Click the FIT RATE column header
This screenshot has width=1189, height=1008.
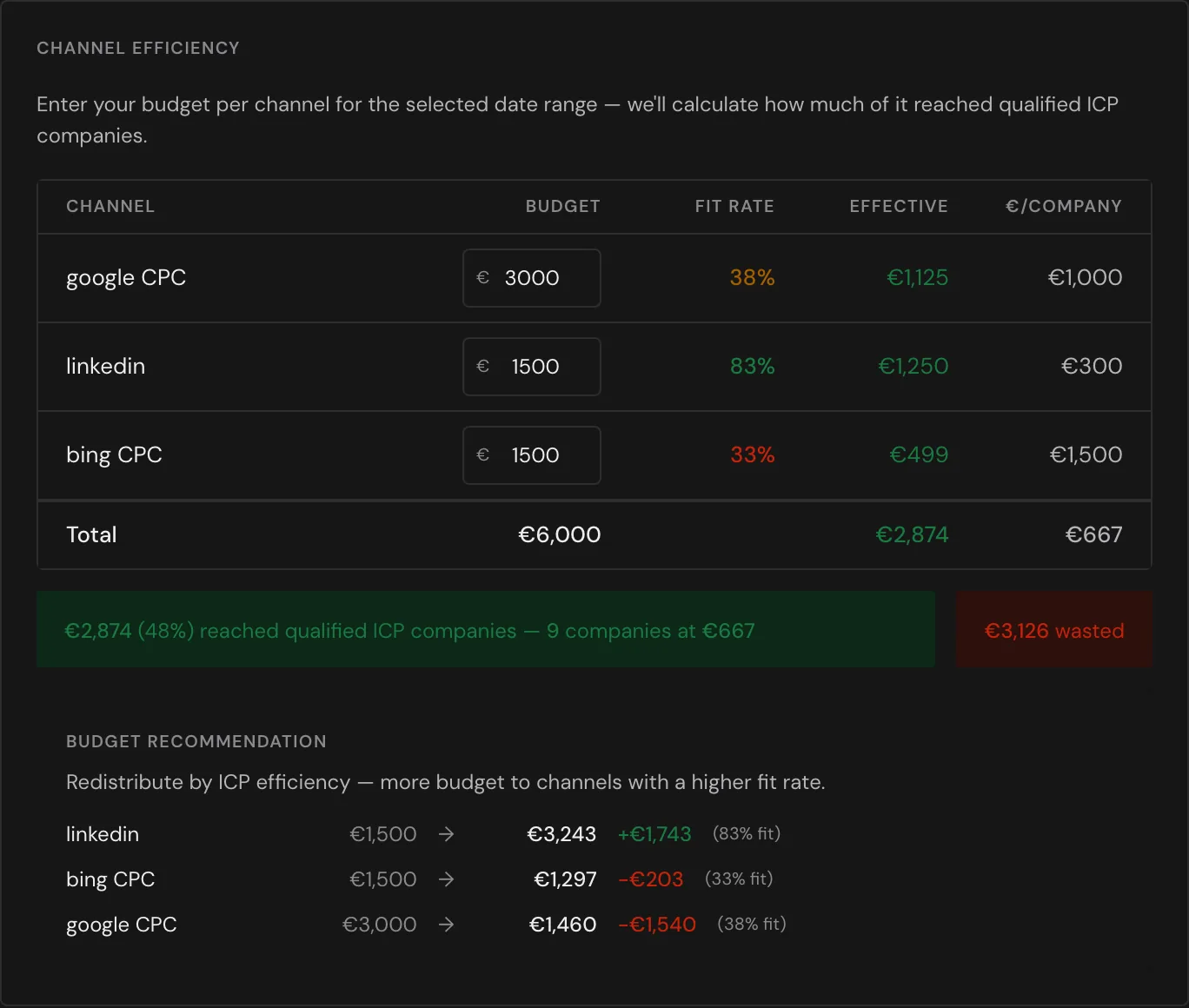(x=734, y=207)
